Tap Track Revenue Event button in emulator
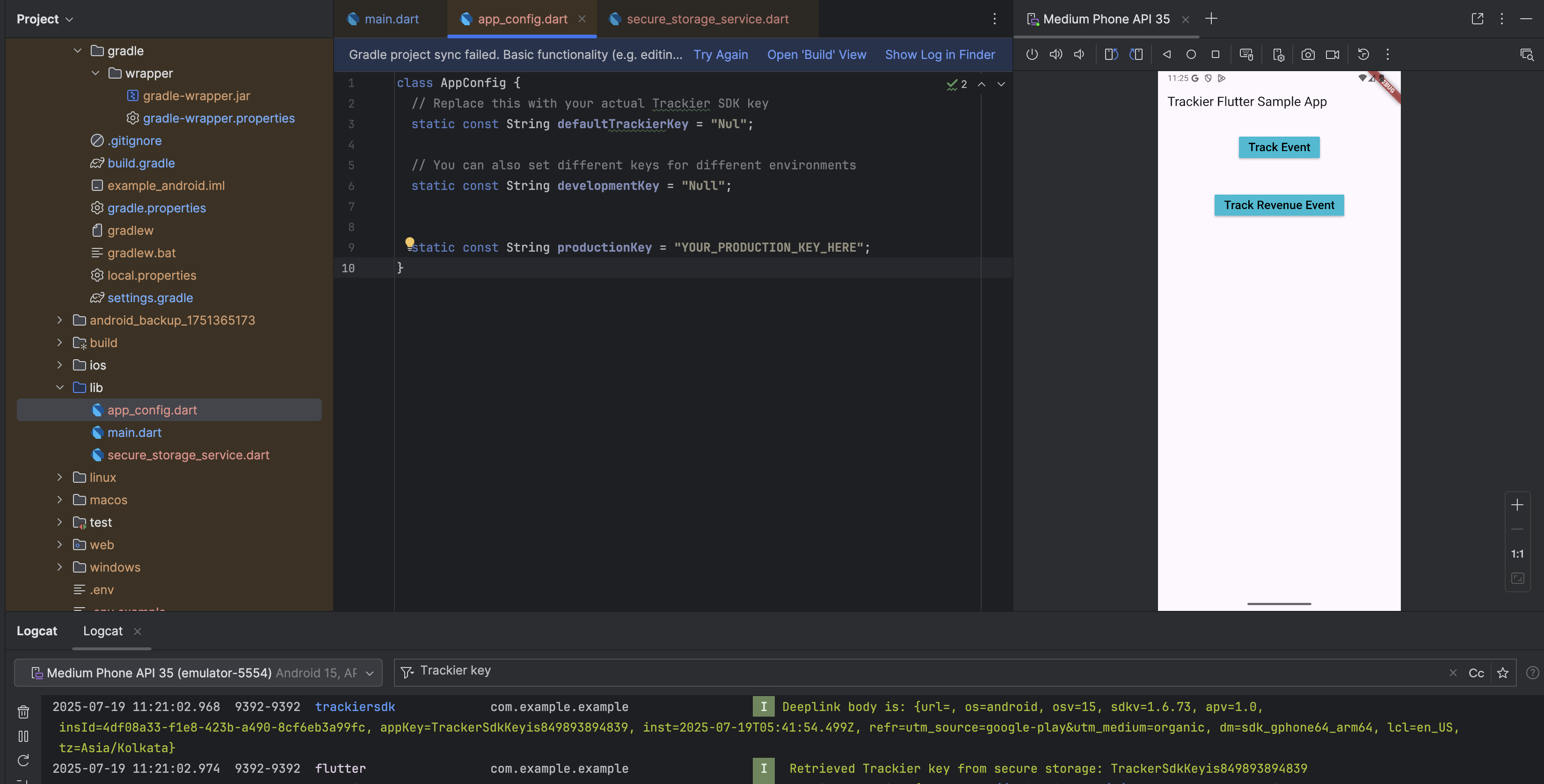Screen dimensions: 1544x784 click(1279, 205)
